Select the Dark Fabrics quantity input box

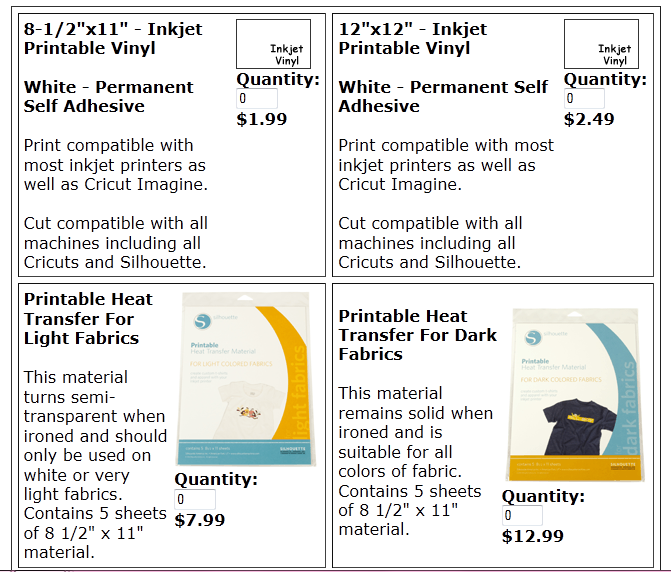(x=522, y=515)
